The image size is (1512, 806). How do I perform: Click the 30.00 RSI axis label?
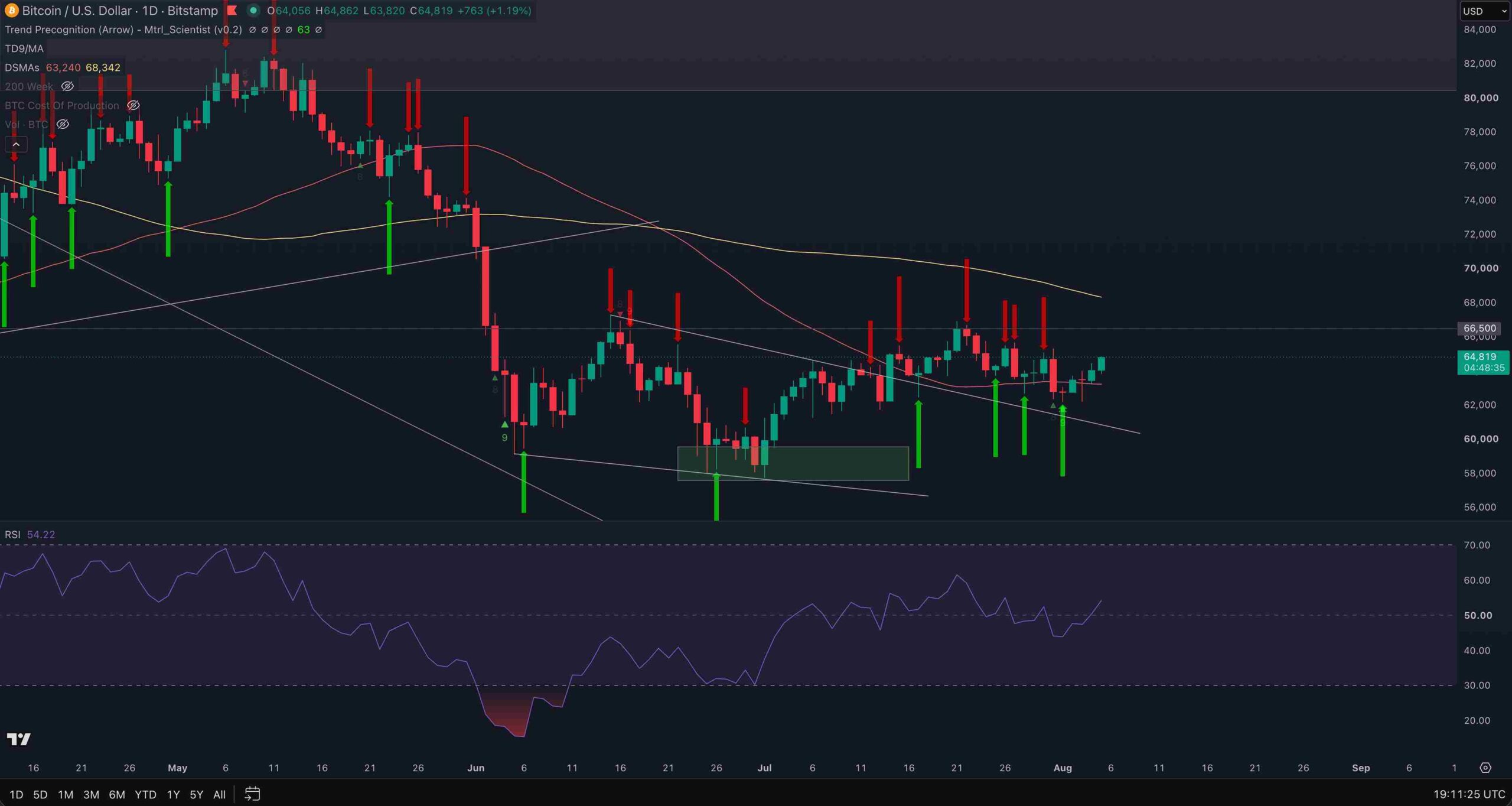(1477, 685)
